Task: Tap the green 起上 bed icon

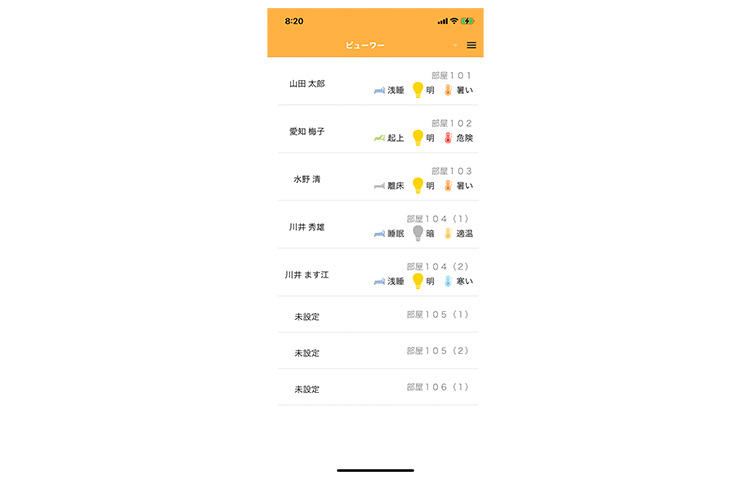Action: (379, 138)
